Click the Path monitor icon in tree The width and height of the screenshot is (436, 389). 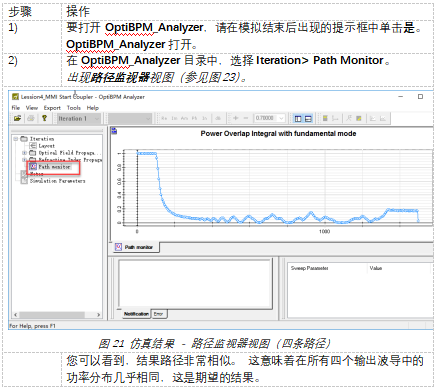pyautogui.click(x=33, y=166)
